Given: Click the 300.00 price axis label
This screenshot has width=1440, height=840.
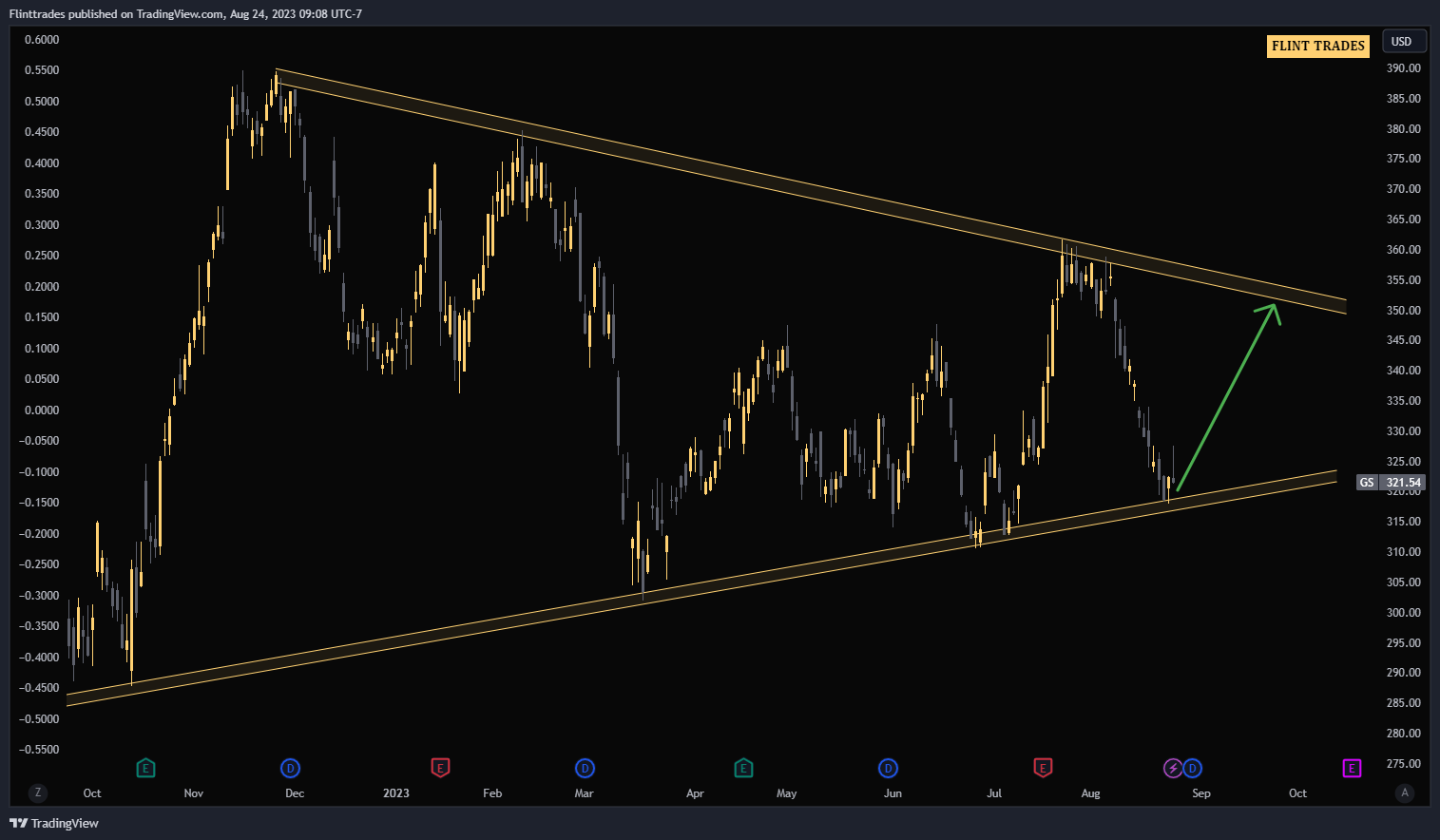Looking at the screenshot, I should click(x=1404, y=613).
